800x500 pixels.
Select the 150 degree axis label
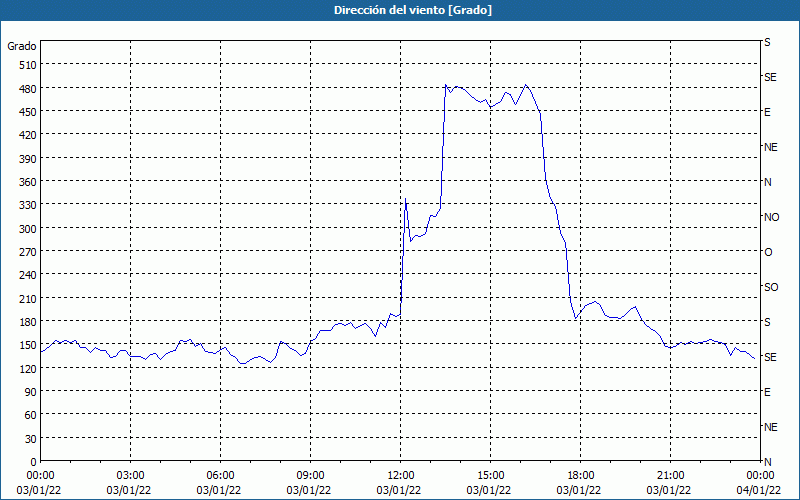[x=28, y=345]
